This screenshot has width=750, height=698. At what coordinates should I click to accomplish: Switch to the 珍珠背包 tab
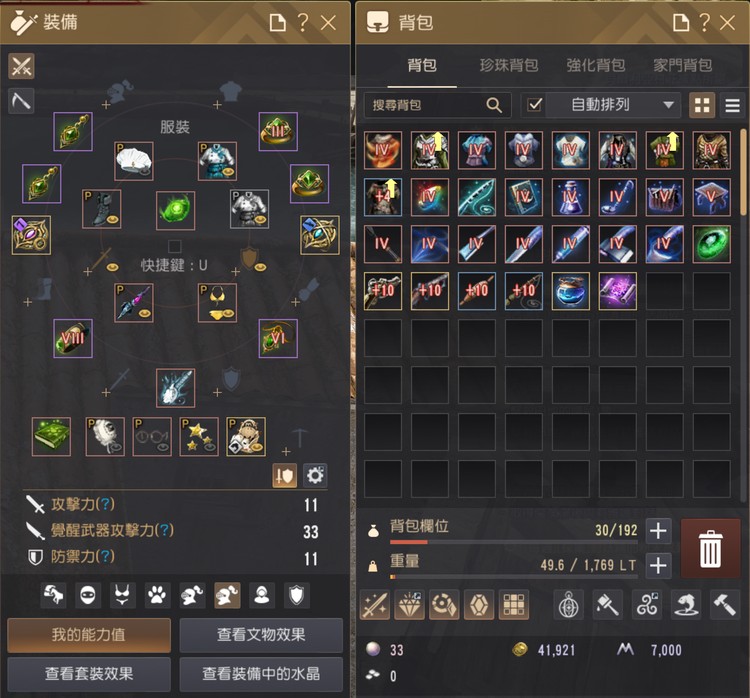tap(508, 65)
